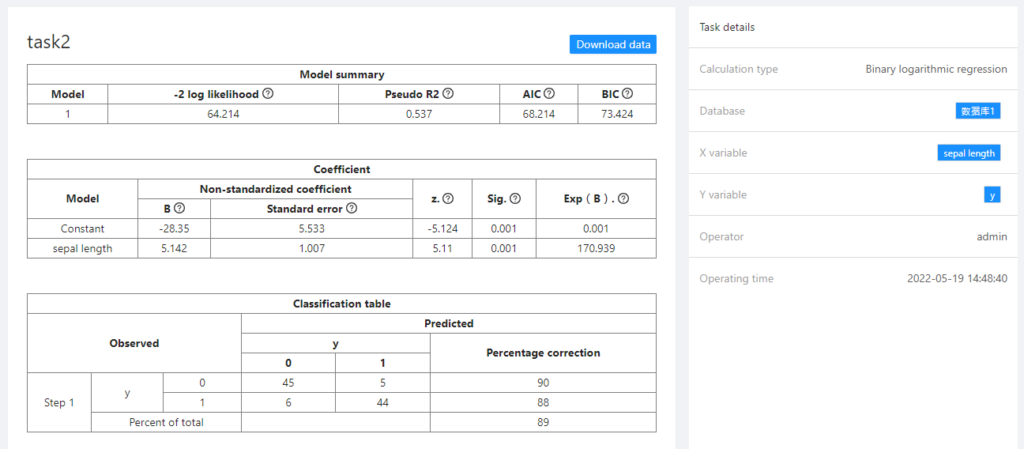The height and width of the screenshot is (449, 1024).
Task: Click the operating time value 2022-05-19 14:48:40
Action: tap(956, 278)
